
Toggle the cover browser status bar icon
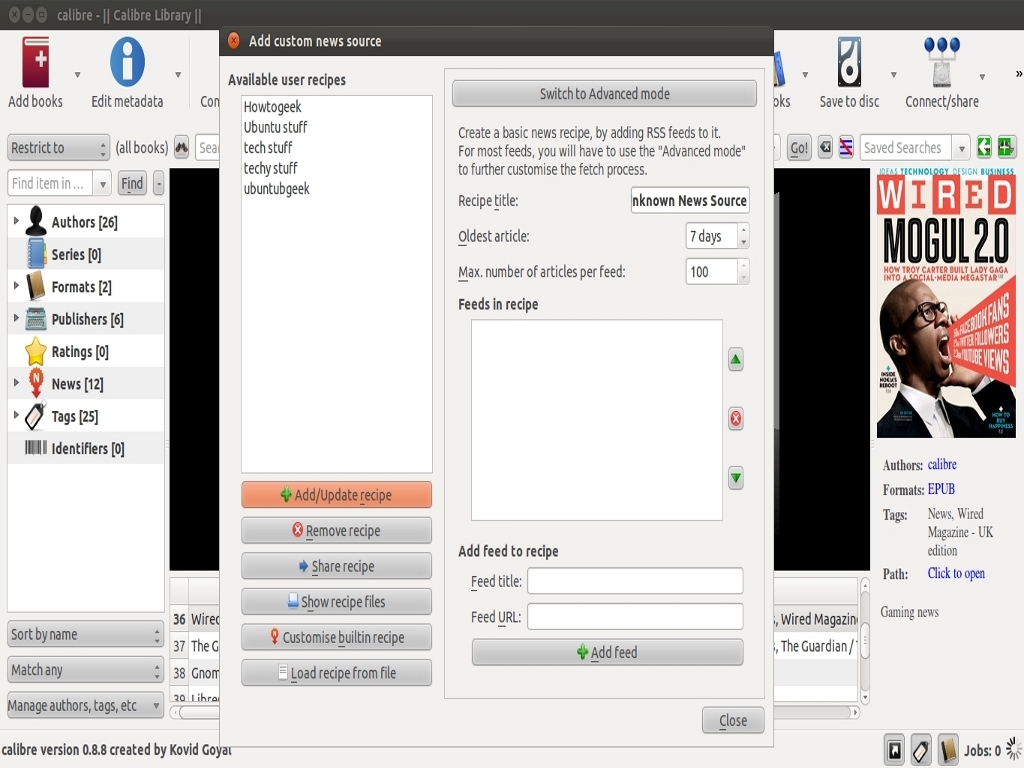point(895,750)
